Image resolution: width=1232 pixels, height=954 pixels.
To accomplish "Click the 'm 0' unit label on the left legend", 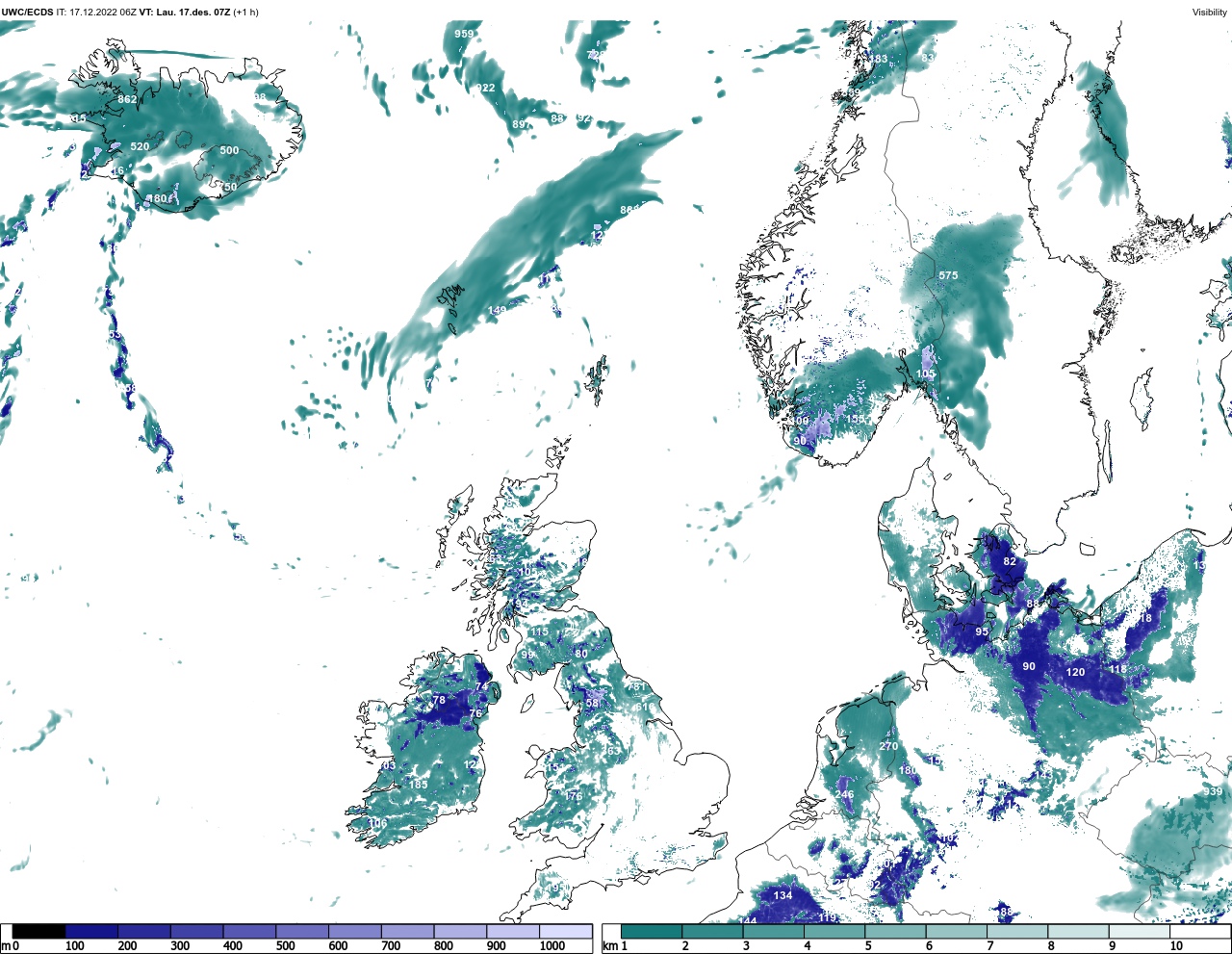I will click(x=10, y=946).
